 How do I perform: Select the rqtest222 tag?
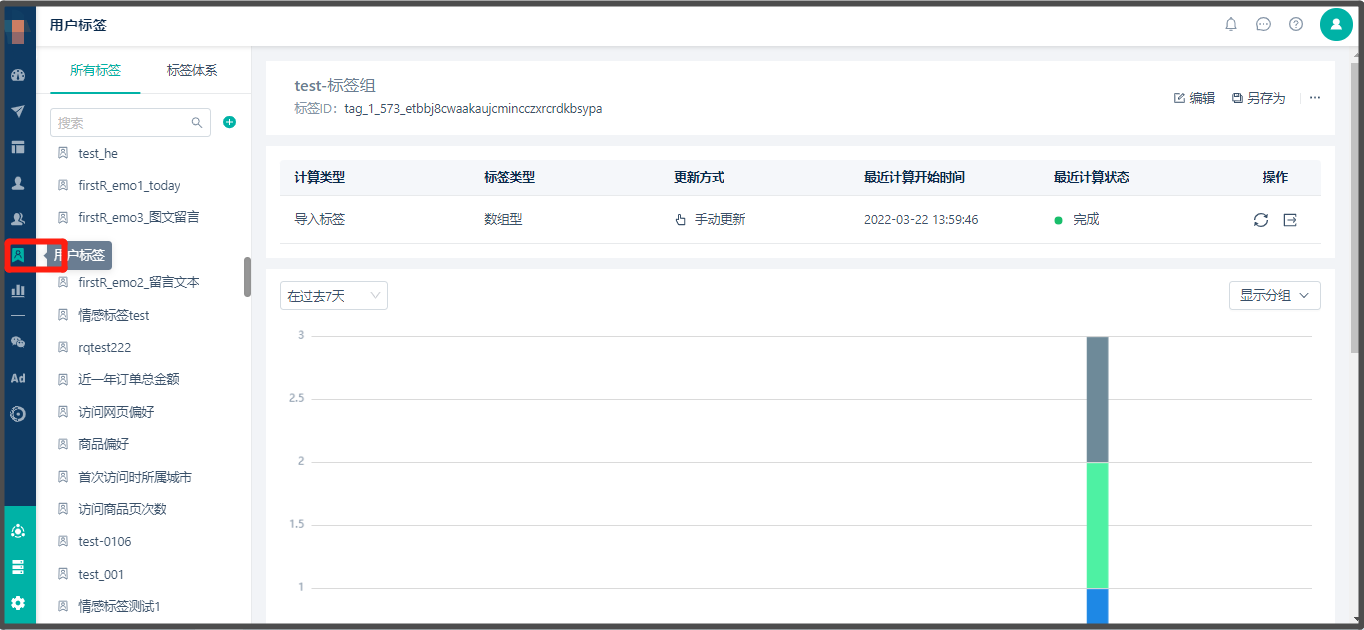(104, 347)
